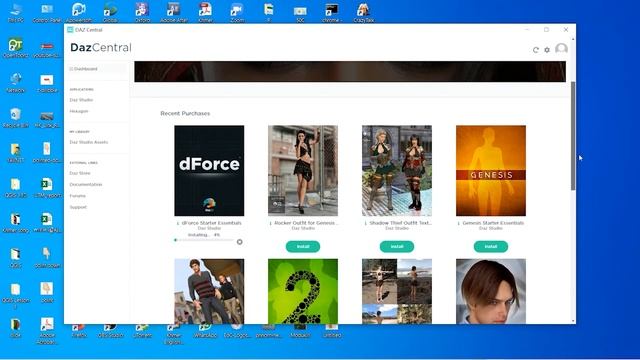640x360 pixels.
Task: Open the Daz Store external link
Action: (x=80, y=173)
